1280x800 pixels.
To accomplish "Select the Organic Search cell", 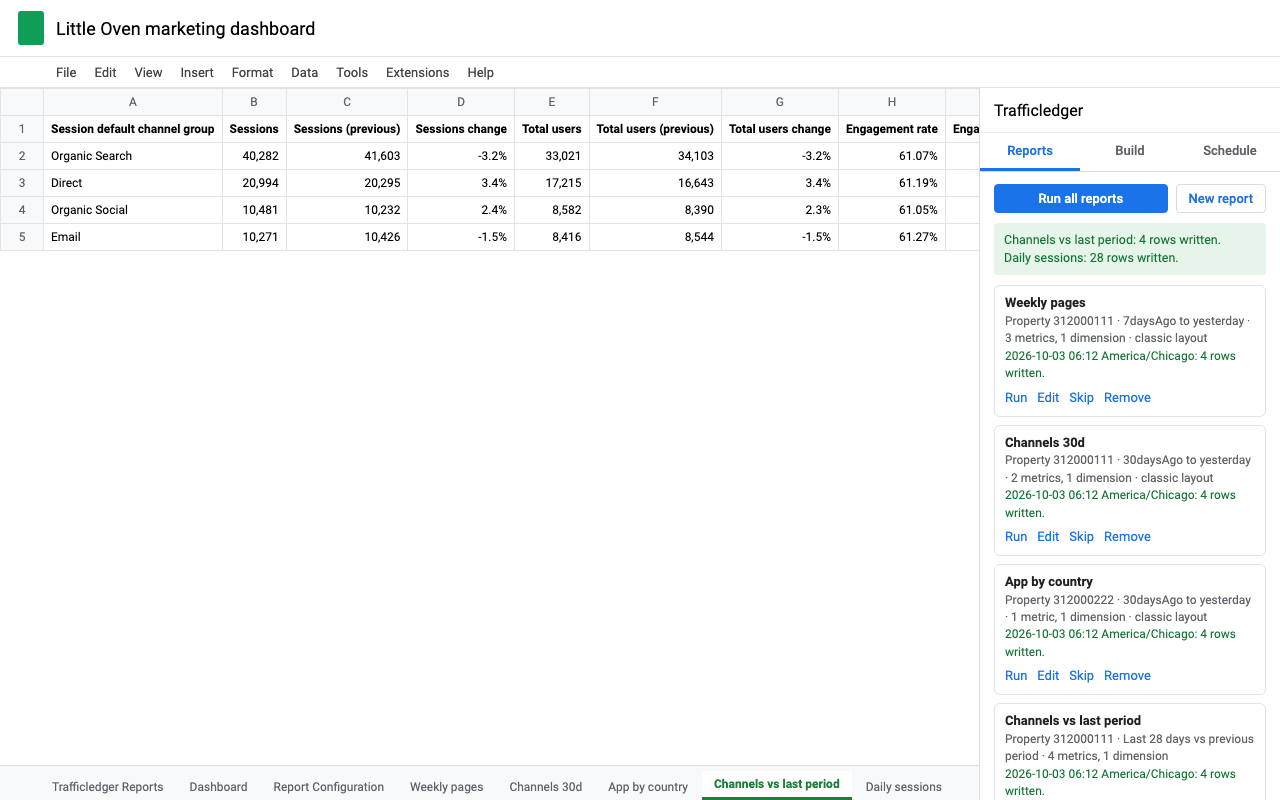I will tap(133, 156).
